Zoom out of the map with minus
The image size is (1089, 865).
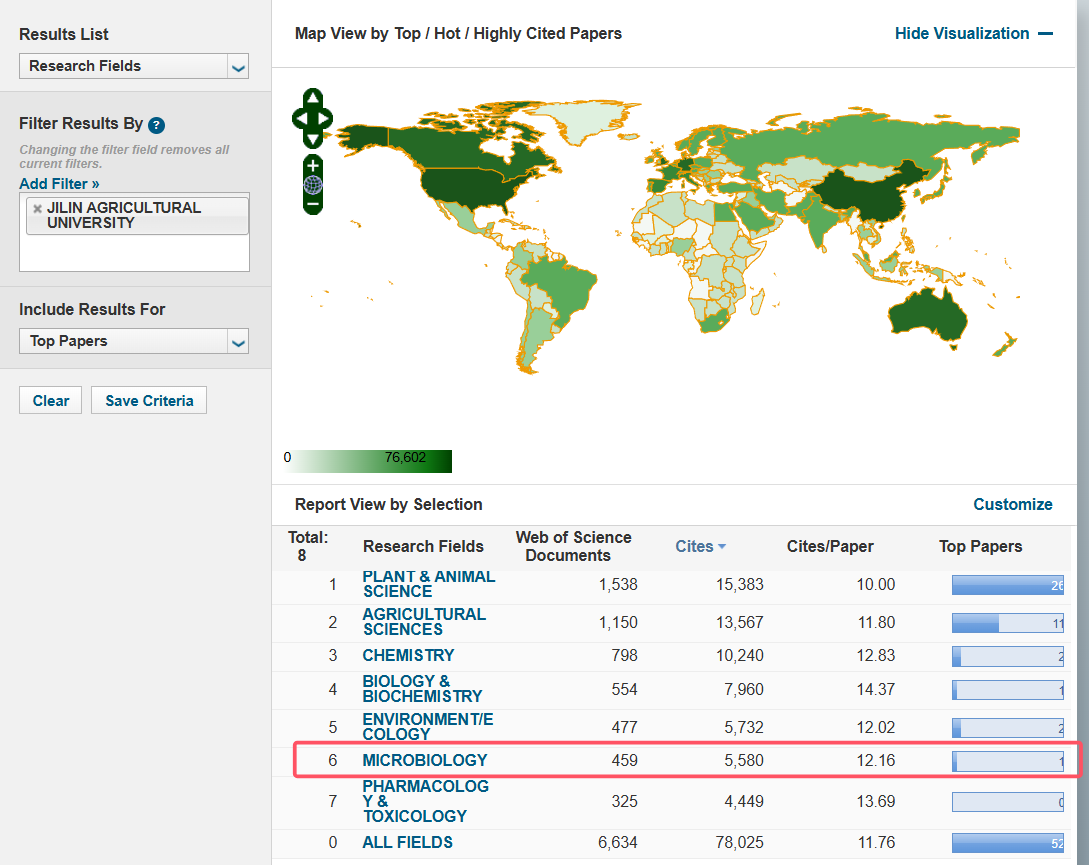tap(313, 204)
